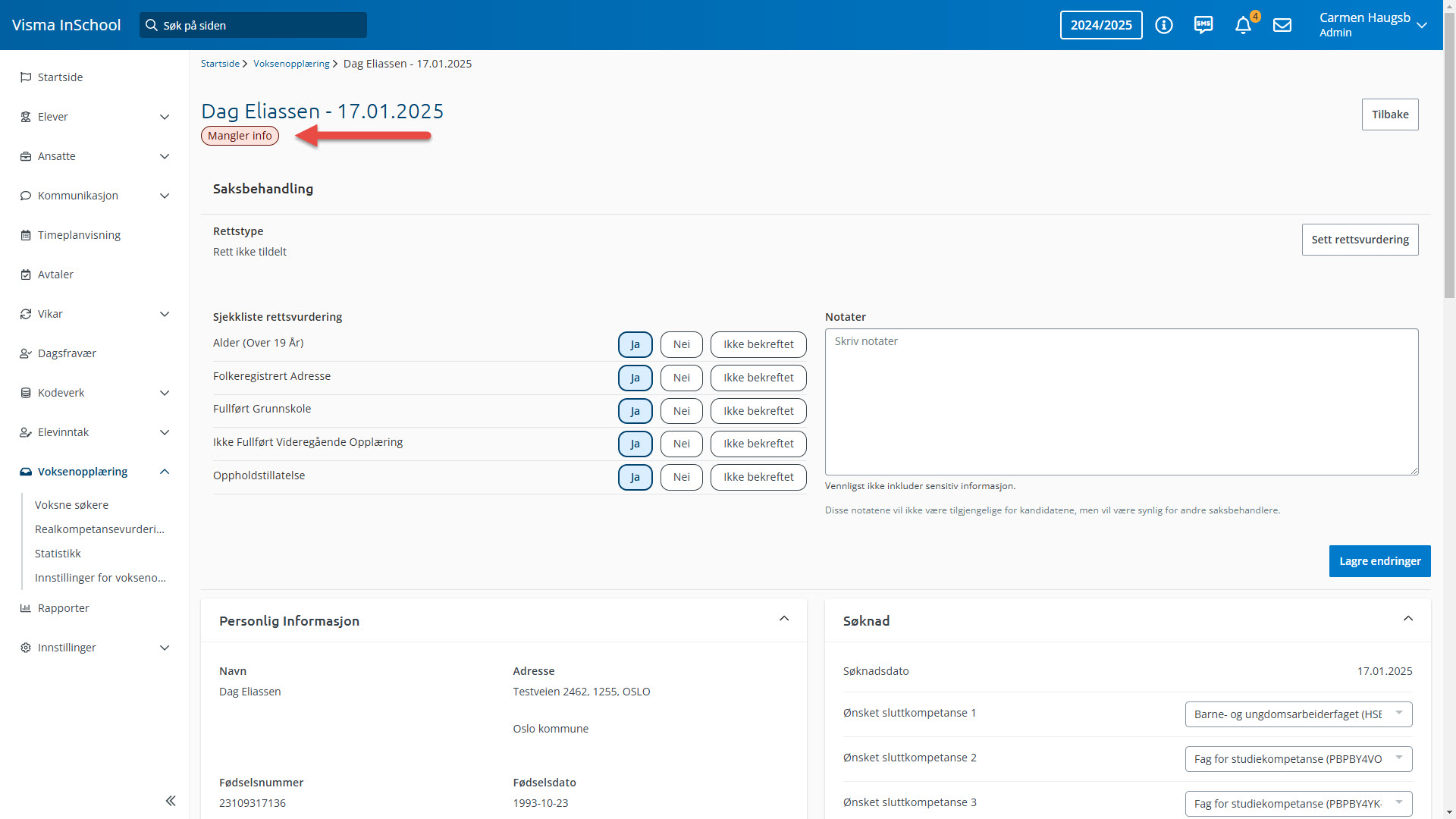Click the Sett rettsvurdering button

point(1360,240)
